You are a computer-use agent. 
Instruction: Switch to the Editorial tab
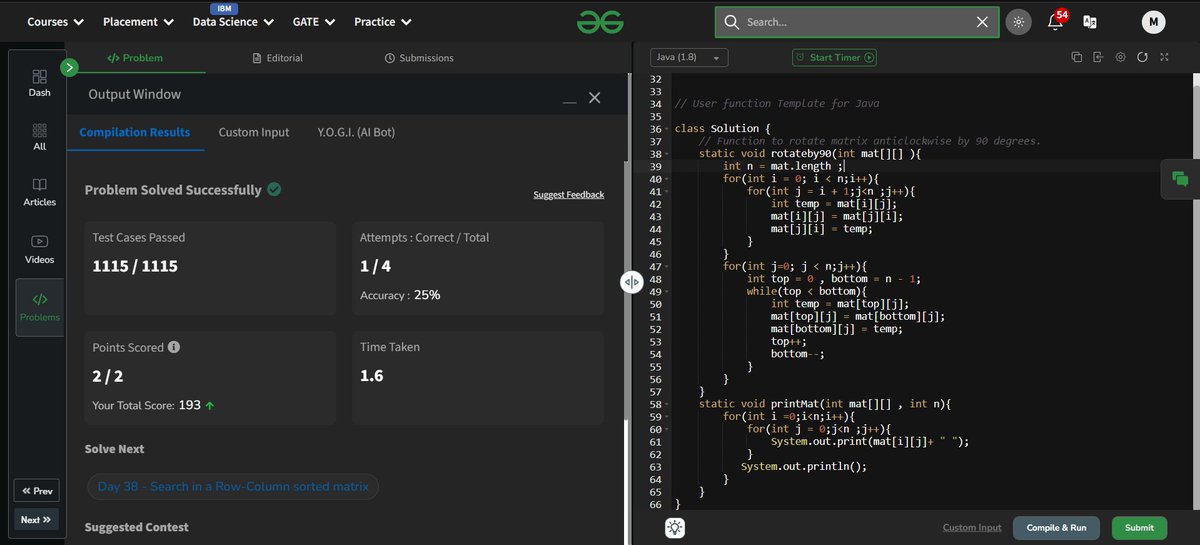(278, 58)
